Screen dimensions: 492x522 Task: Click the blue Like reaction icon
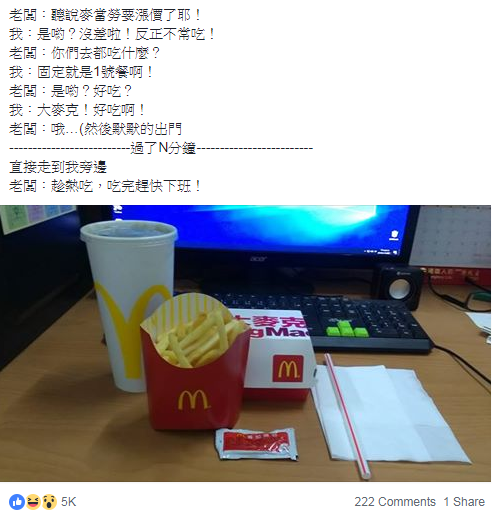point(17,502)
